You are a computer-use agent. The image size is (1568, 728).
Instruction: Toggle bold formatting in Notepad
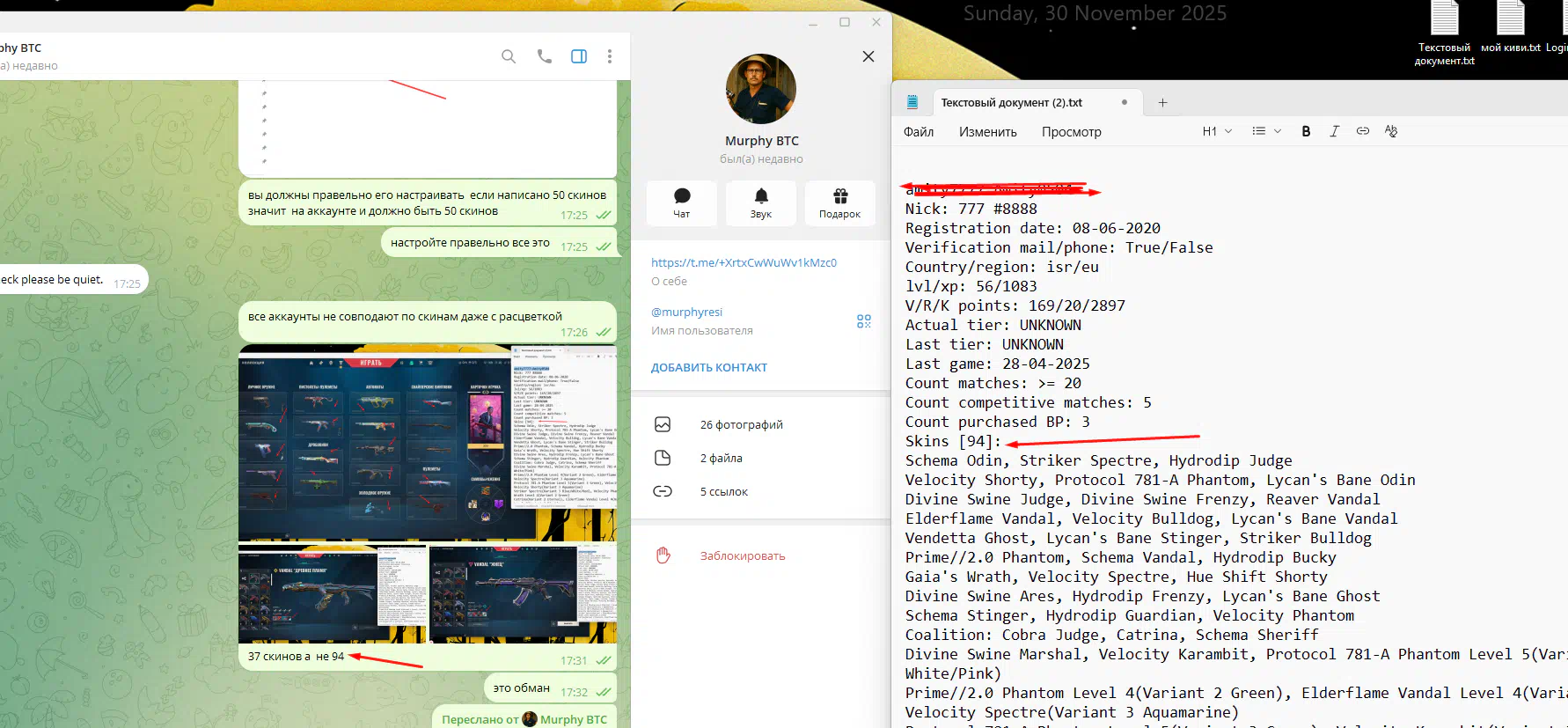pyautogui.click(x=1306, y=131)
